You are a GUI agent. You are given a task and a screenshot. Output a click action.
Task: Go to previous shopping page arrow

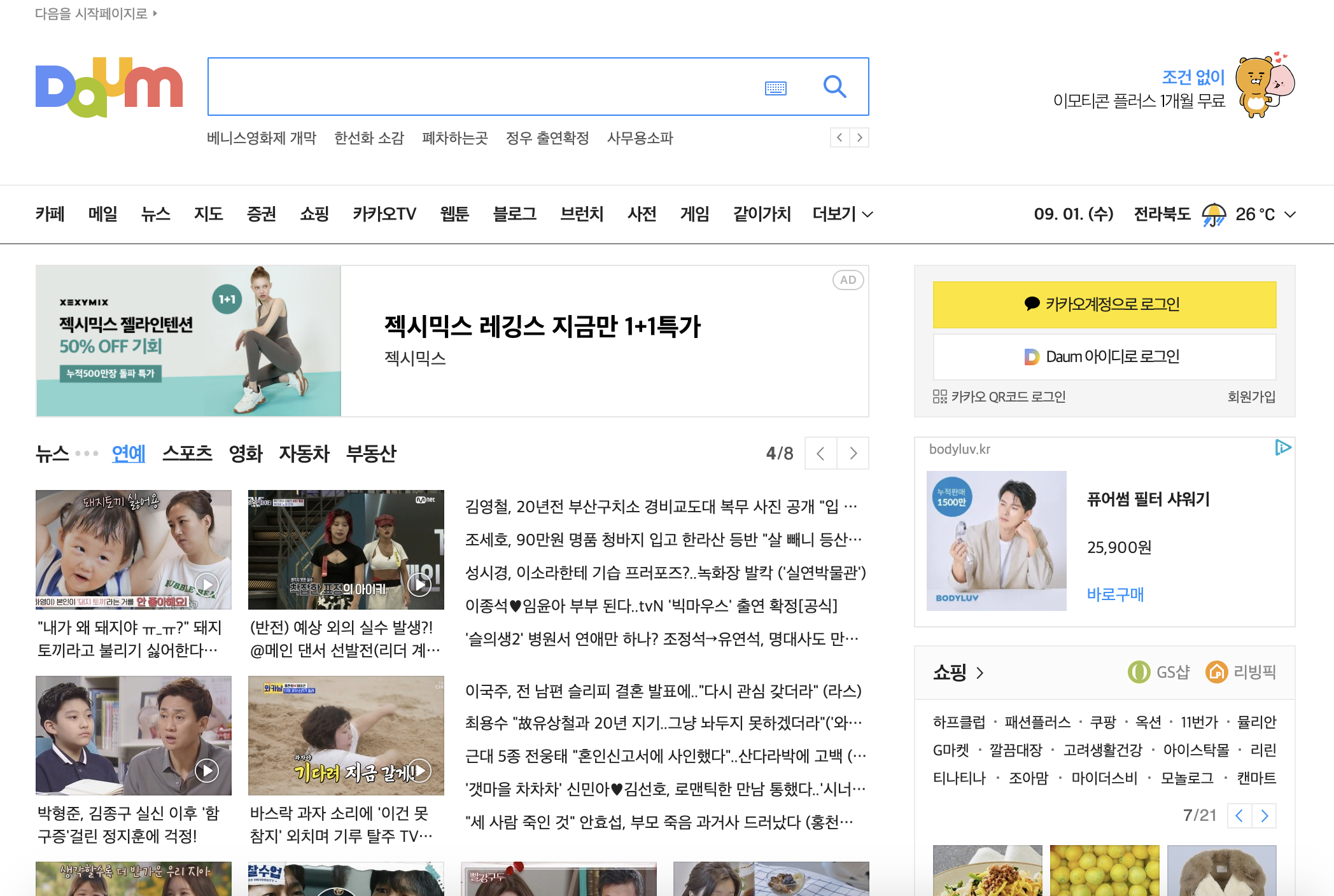1239,816
